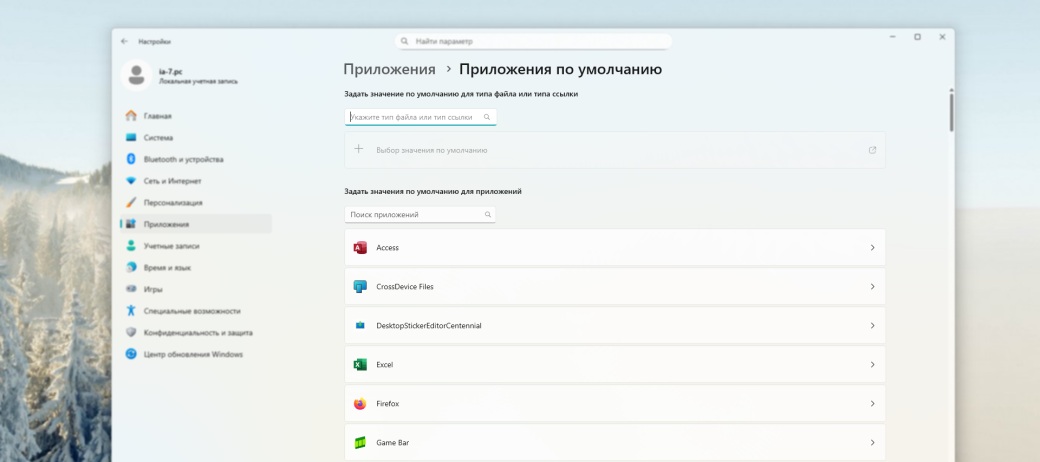Screen dimensions: 1040x462
Task: Expand the Access row chevron
Action: pos(872,248)
